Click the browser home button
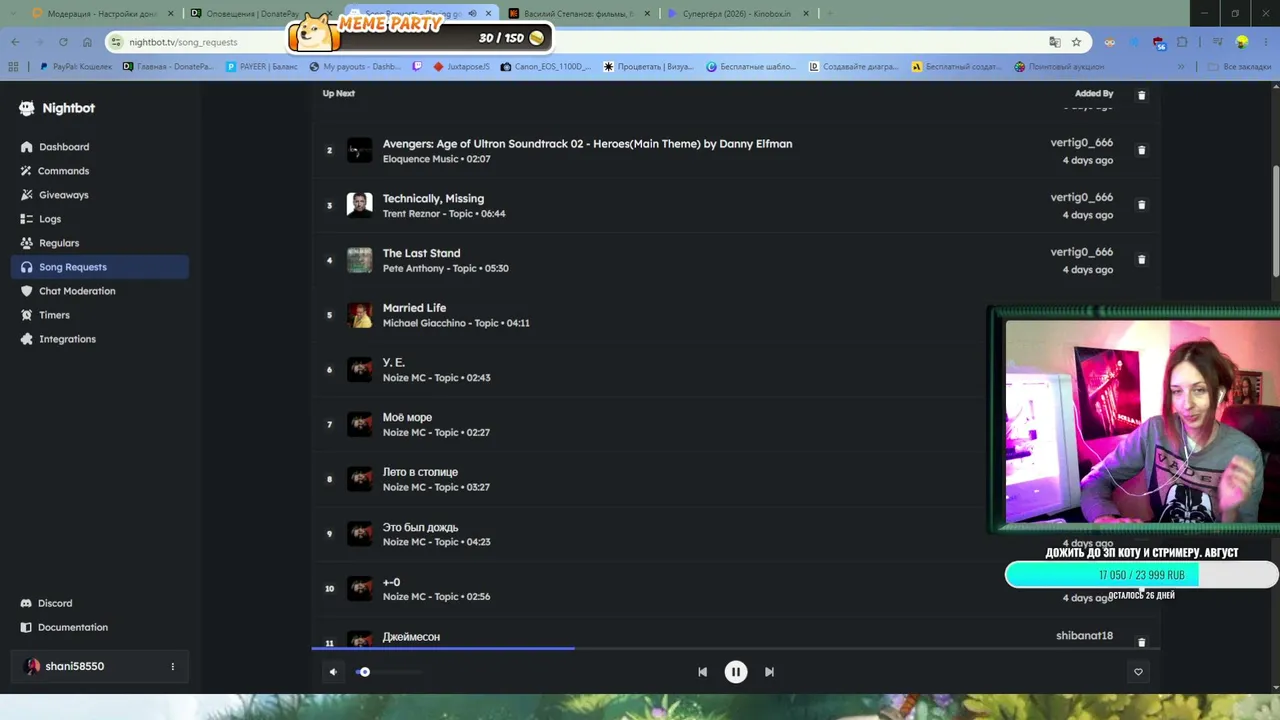This screenshot has height=720, width=1280. click(x=87, y=42)
